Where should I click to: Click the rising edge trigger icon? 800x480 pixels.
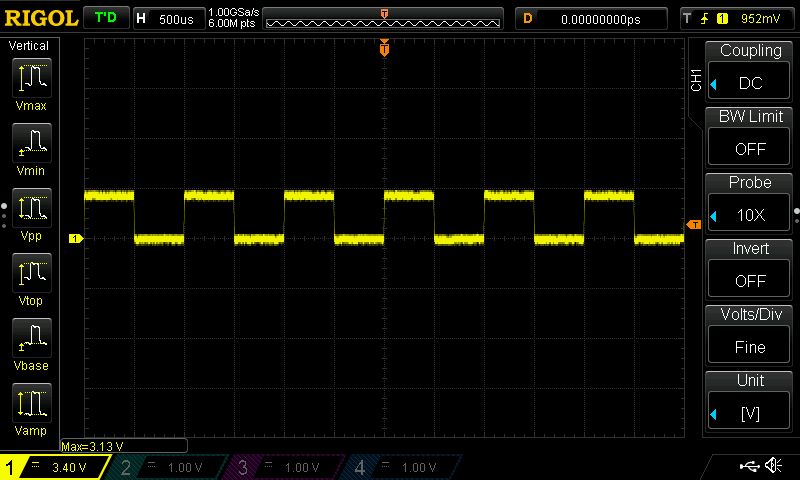pos(705,19)
